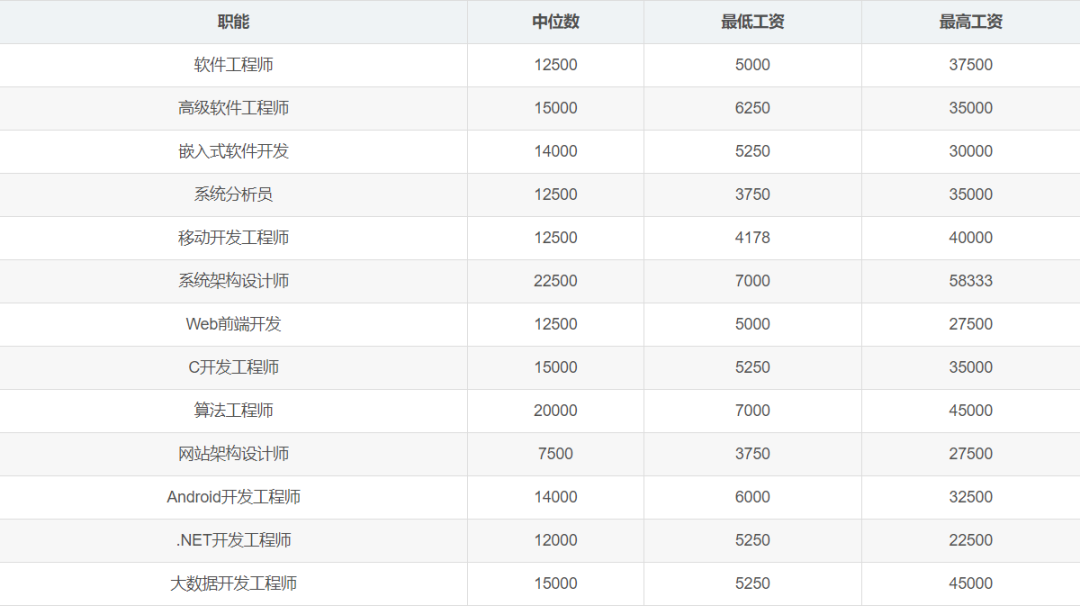Viewport: 1080px width, 606px height.
Task: Select the 软件工程师 row label
Action: [233, 65]
